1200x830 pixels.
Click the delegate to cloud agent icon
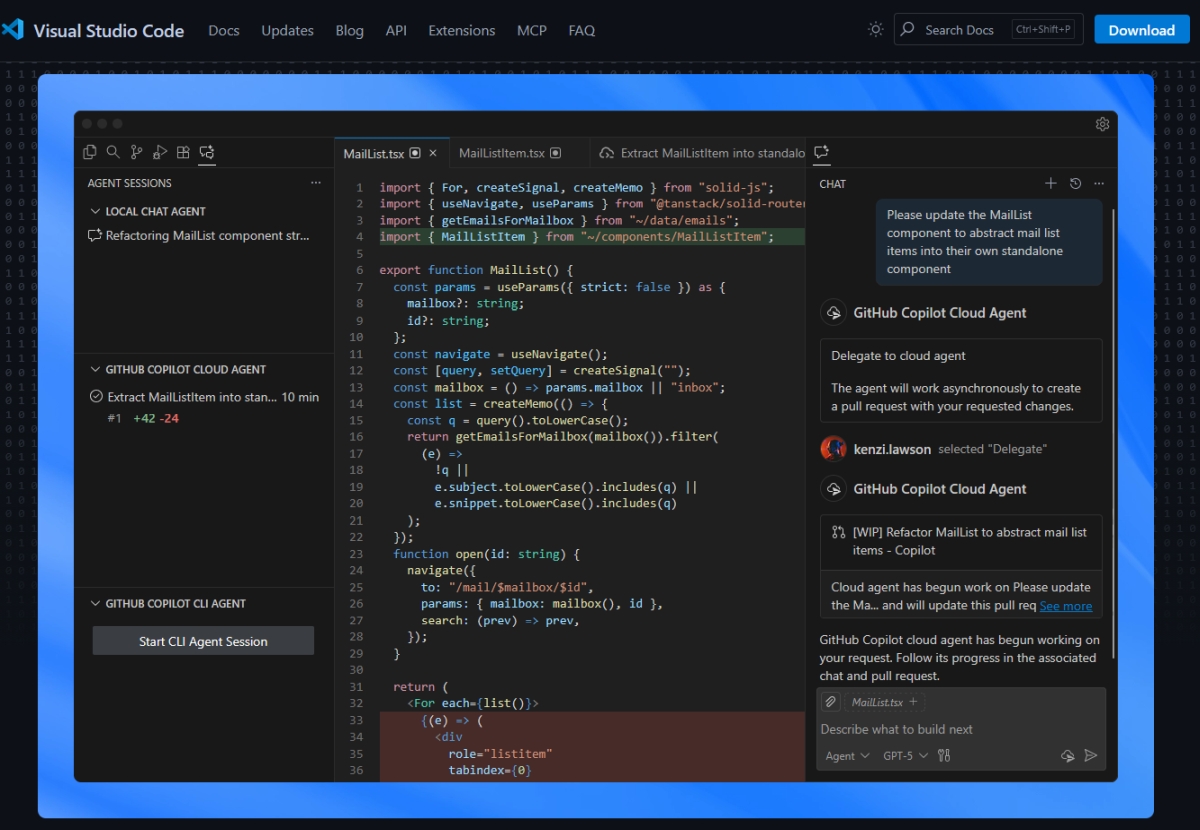tap(1067, 756)
